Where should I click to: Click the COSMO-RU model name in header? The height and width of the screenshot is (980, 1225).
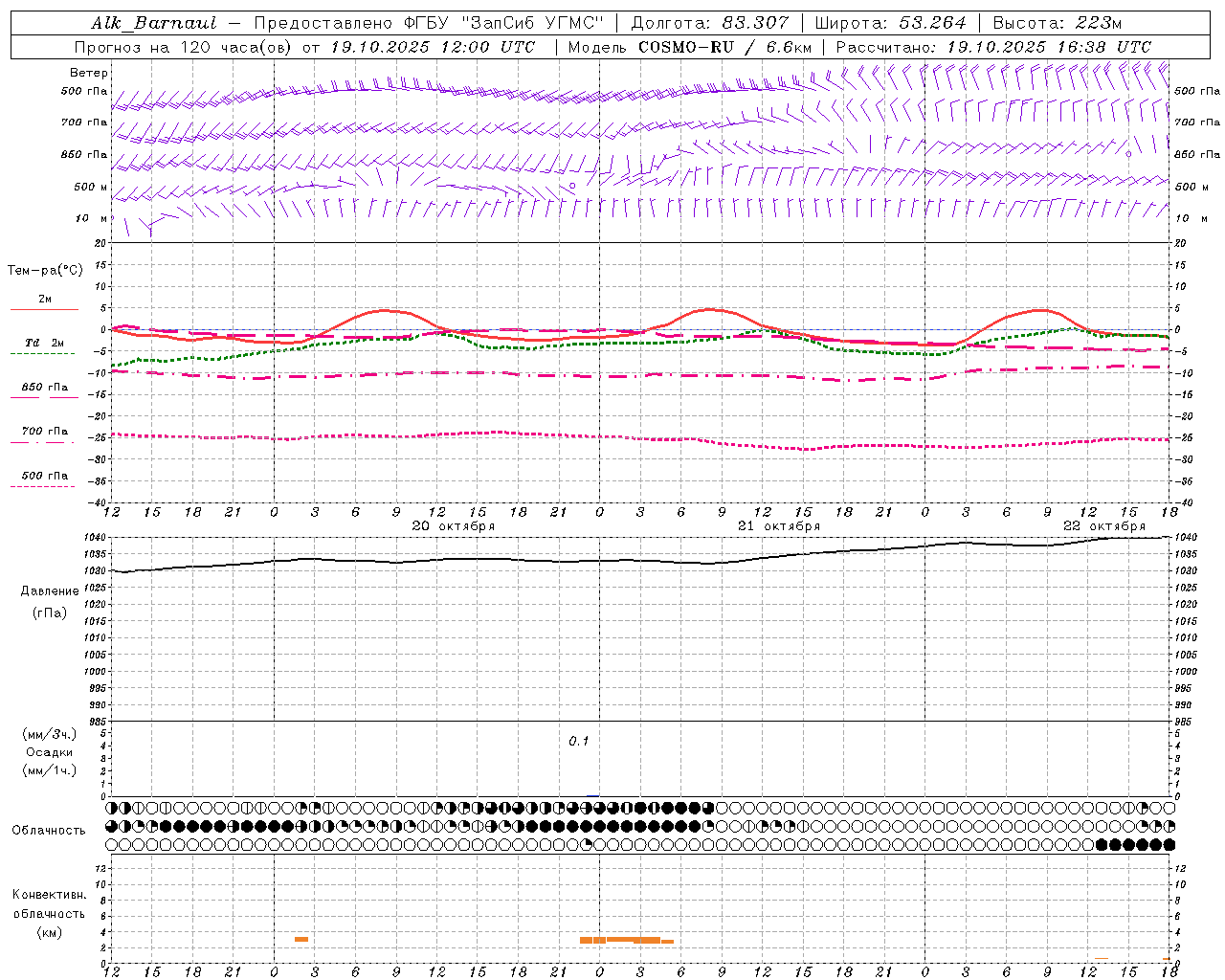pyautogui.click(x=685, y=47)
